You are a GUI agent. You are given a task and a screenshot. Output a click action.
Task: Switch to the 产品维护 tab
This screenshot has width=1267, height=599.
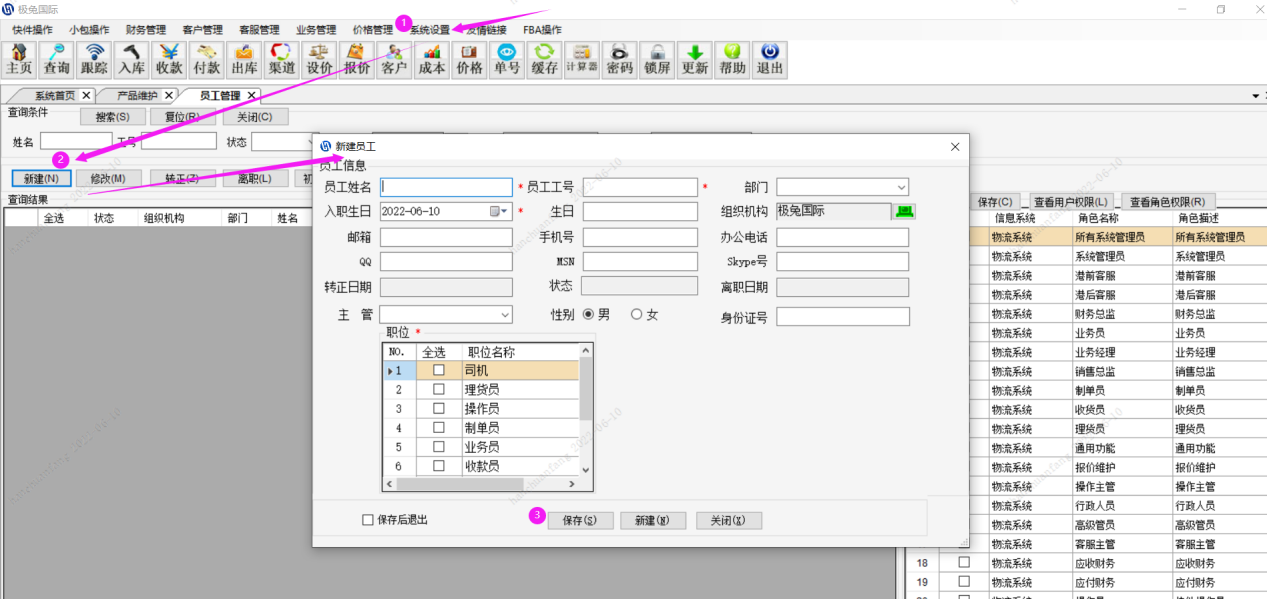tap(134, 95)
